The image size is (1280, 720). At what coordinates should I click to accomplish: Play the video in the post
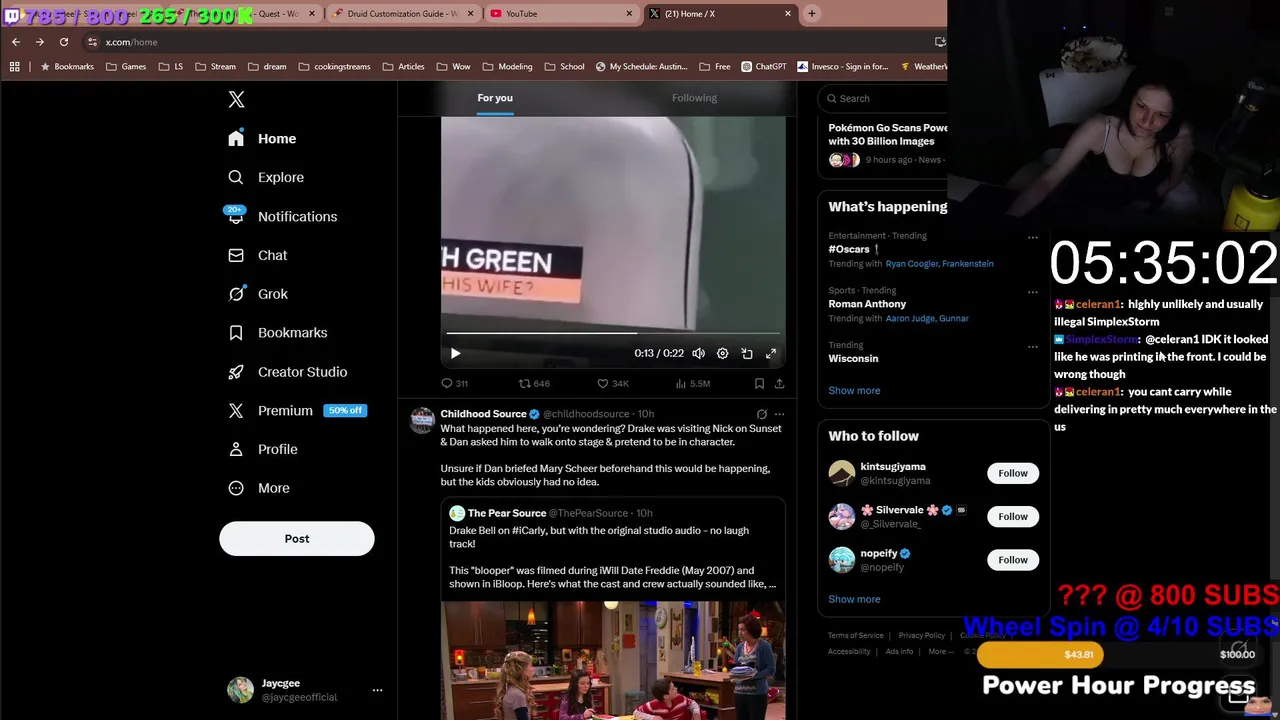tap(455, 353)
